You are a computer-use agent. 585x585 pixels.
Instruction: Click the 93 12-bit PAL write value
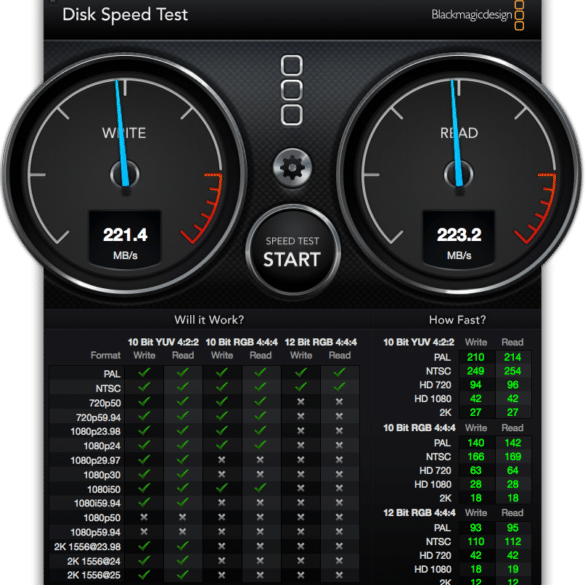click(476, 528)
